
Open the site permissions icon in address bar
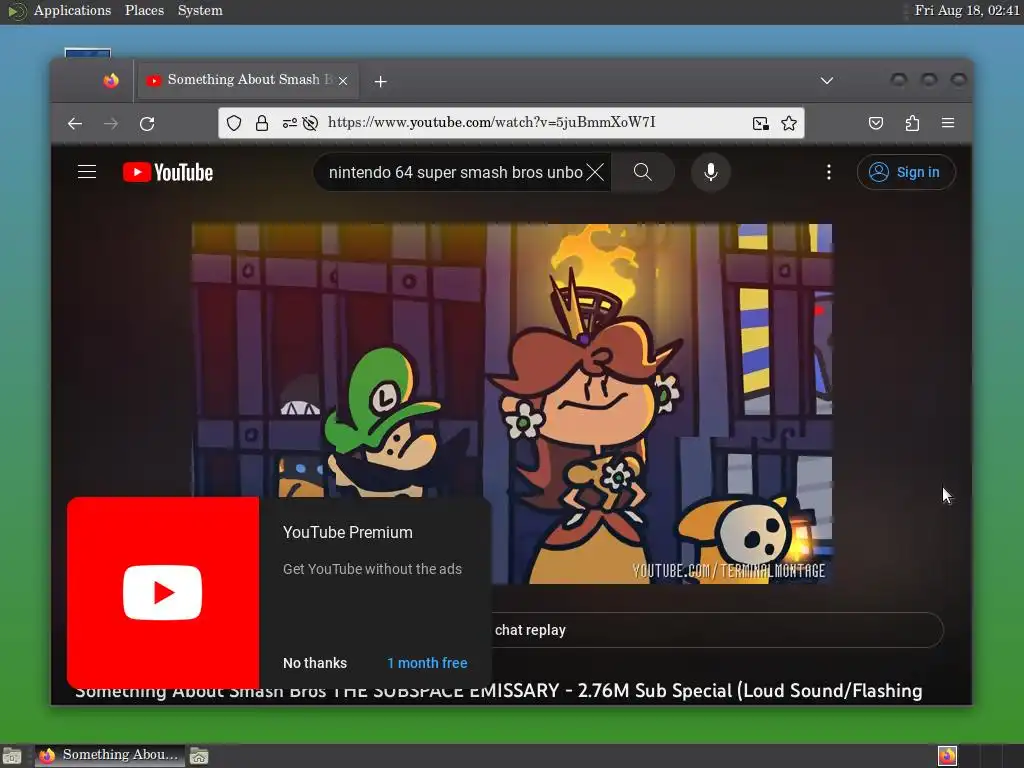(289, 123)
